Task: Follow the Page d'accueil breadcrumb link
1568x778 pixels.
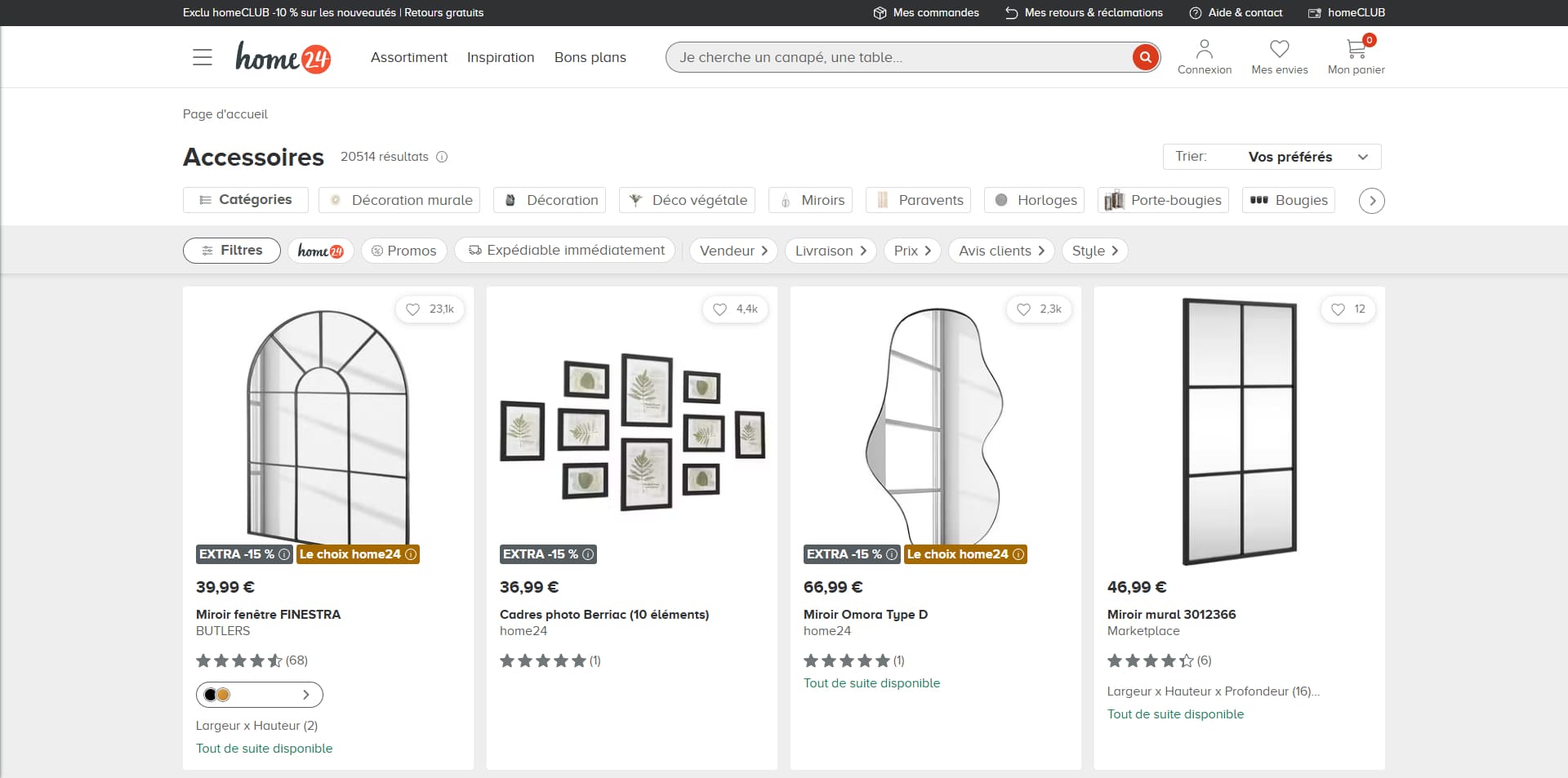Action: coord(225,114)
